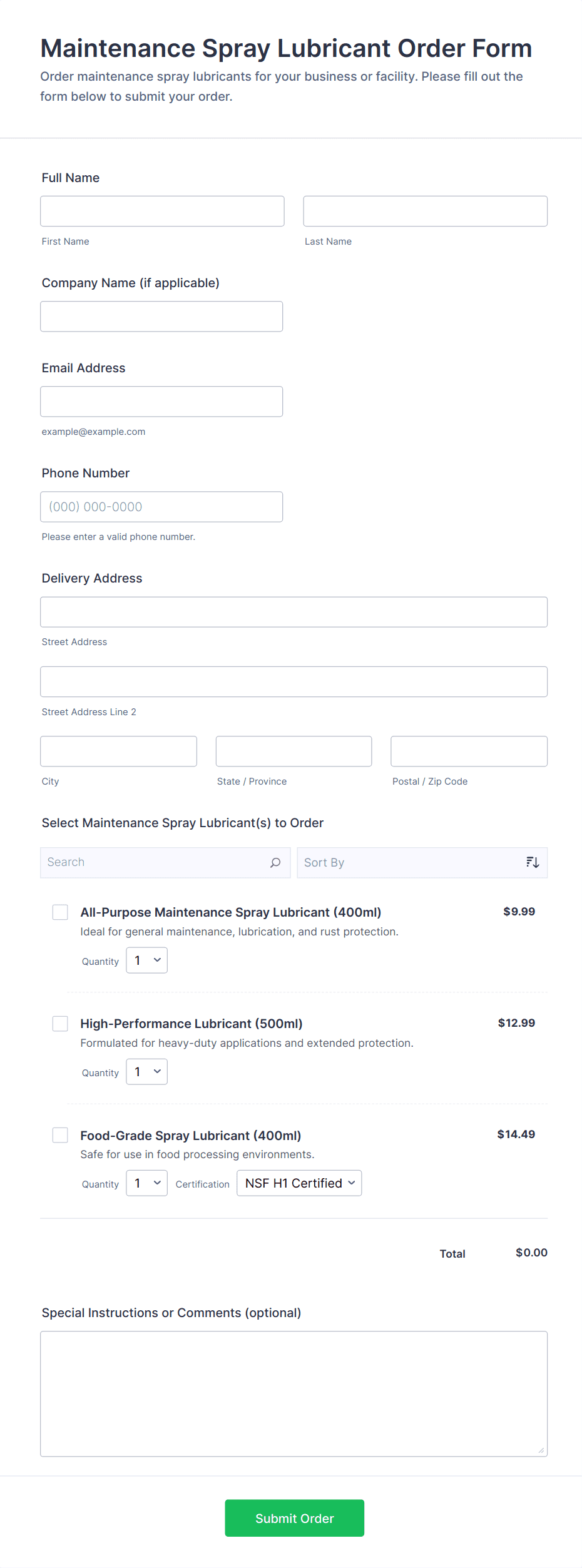Click the Last Name input box
Image resolution: width=582 pixels, height=1568 pixels.
click(x=425, y=211)
